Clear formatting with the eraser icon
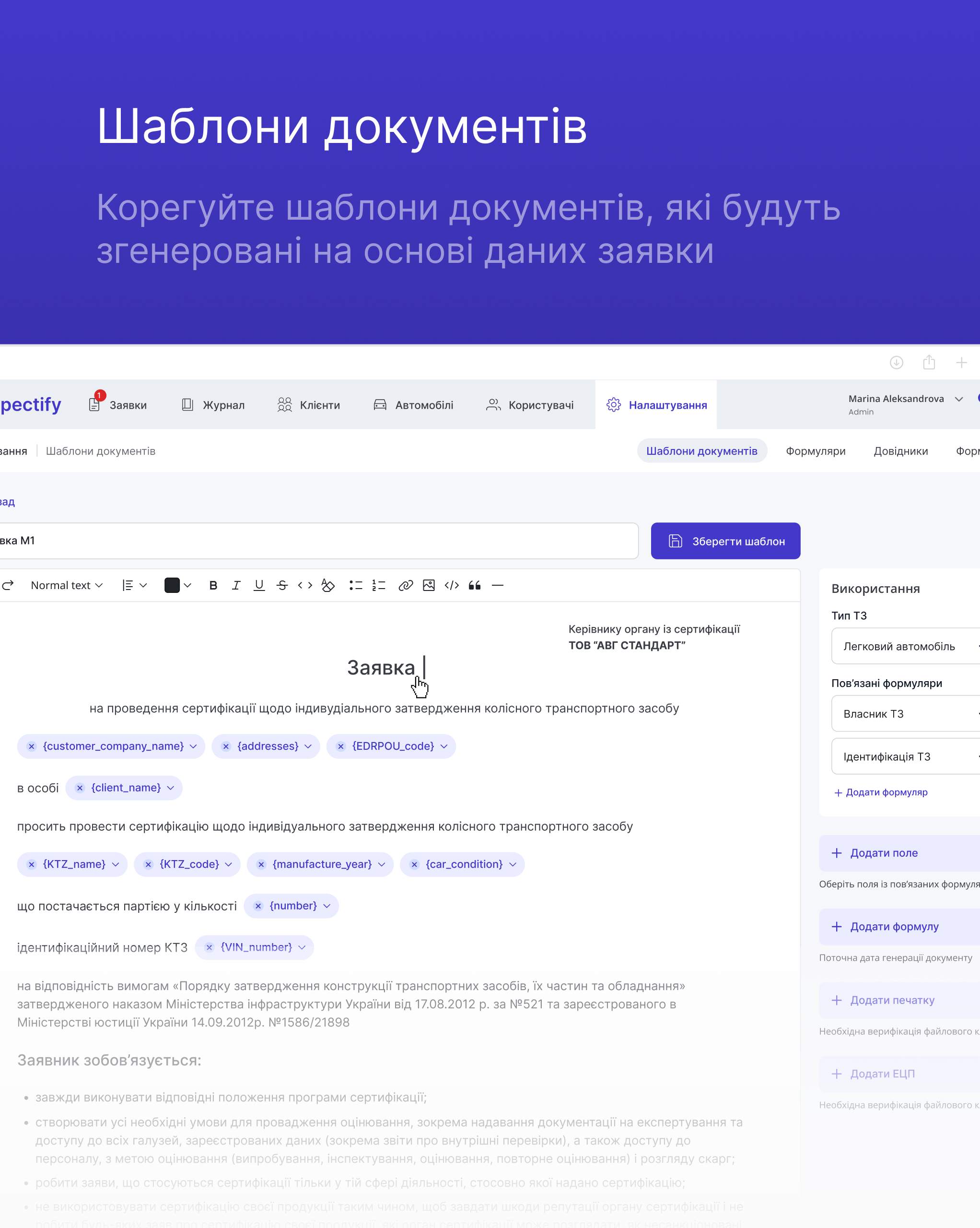The width and height of the screenshot is (980, 1228). [328, 586]
